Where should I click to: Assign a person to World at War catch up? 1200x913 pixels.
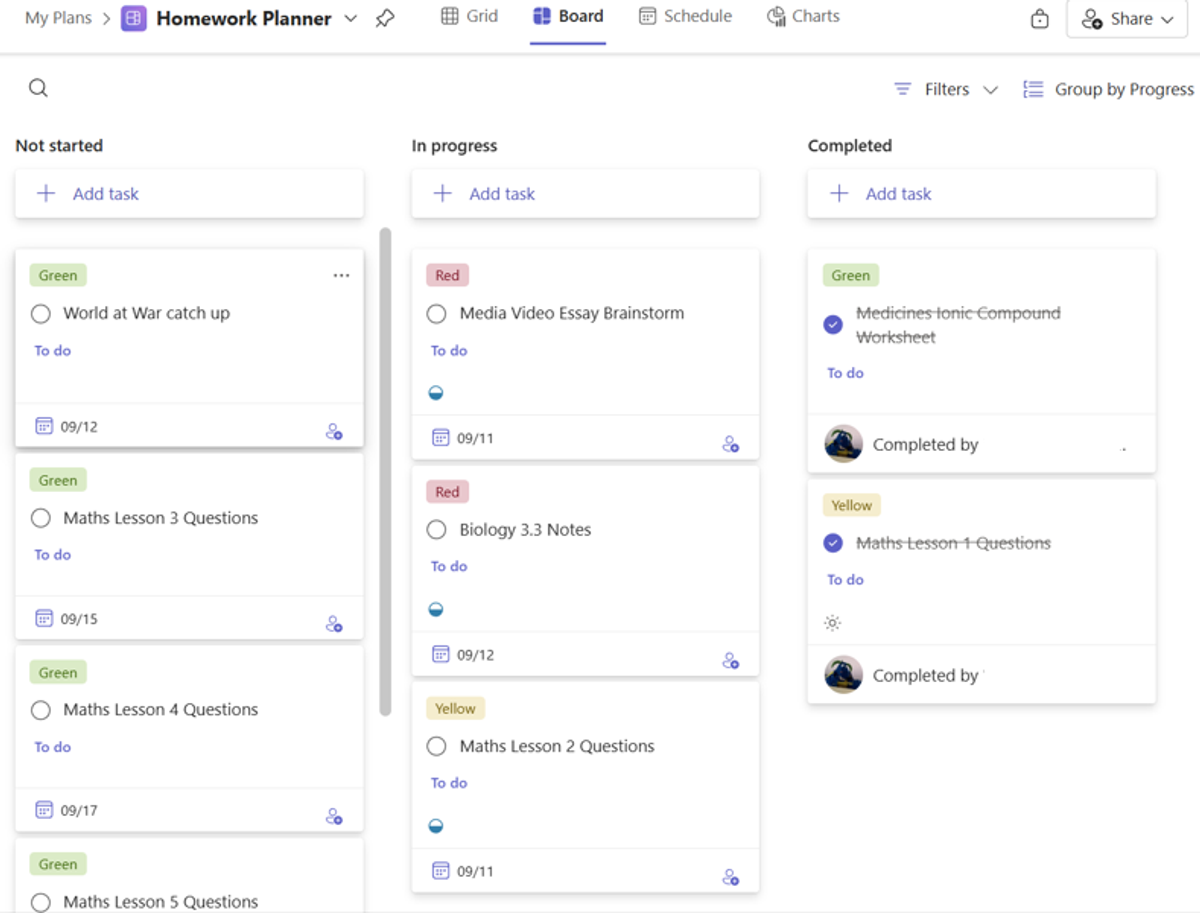tap(334, 432)
